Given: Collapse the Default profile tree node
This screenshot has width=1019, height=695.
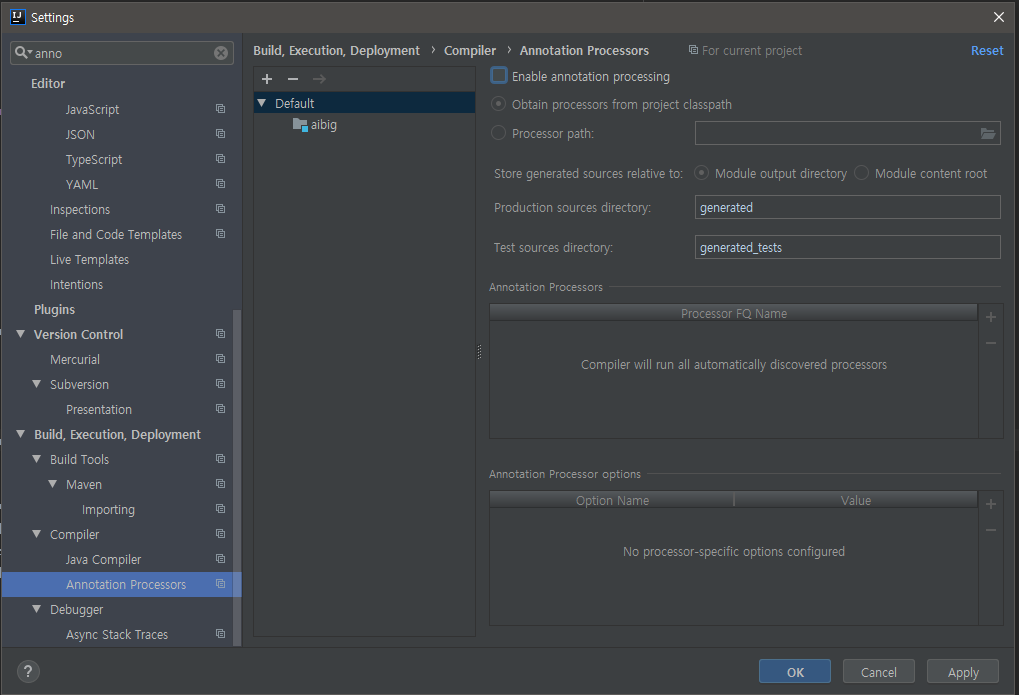Looking at the screenshot, I should (x=262, y=103).
